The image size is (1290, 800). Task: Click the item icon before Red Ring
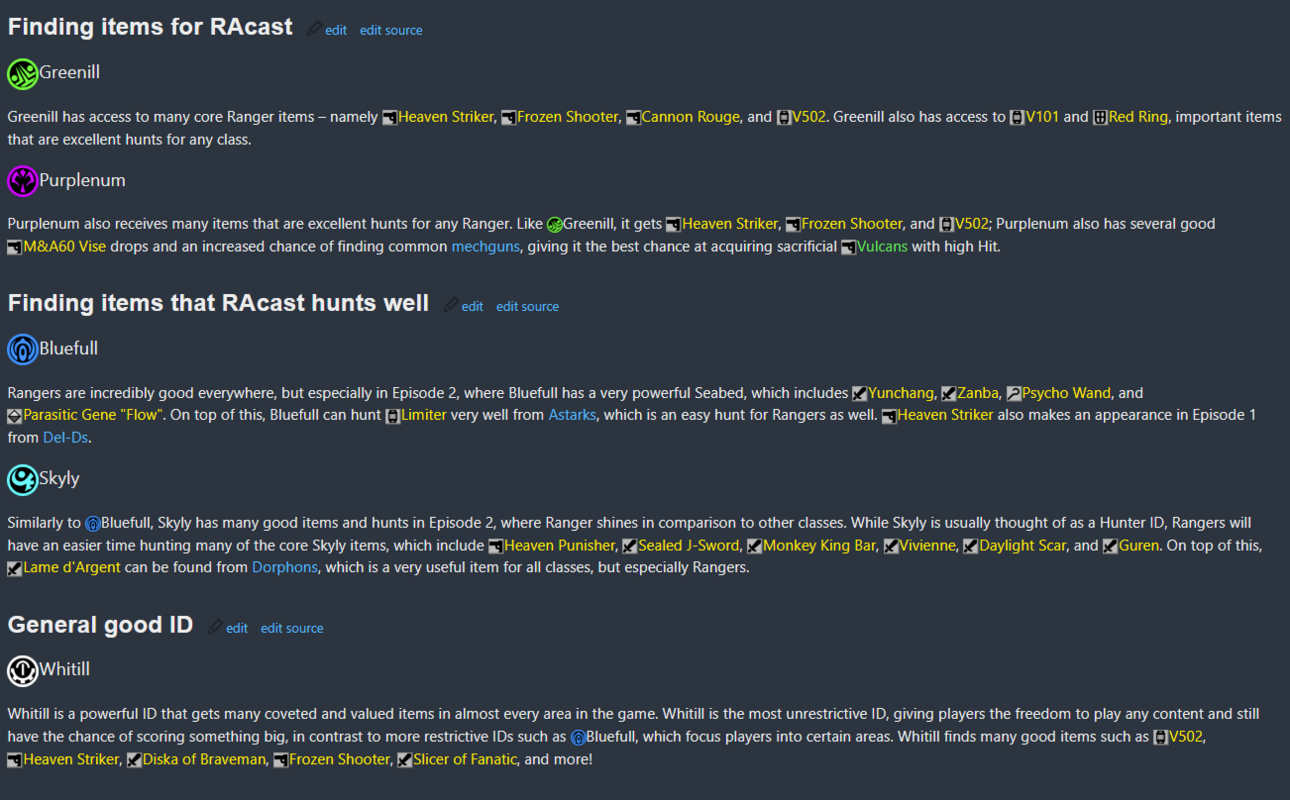click(x=1100, y=118)
